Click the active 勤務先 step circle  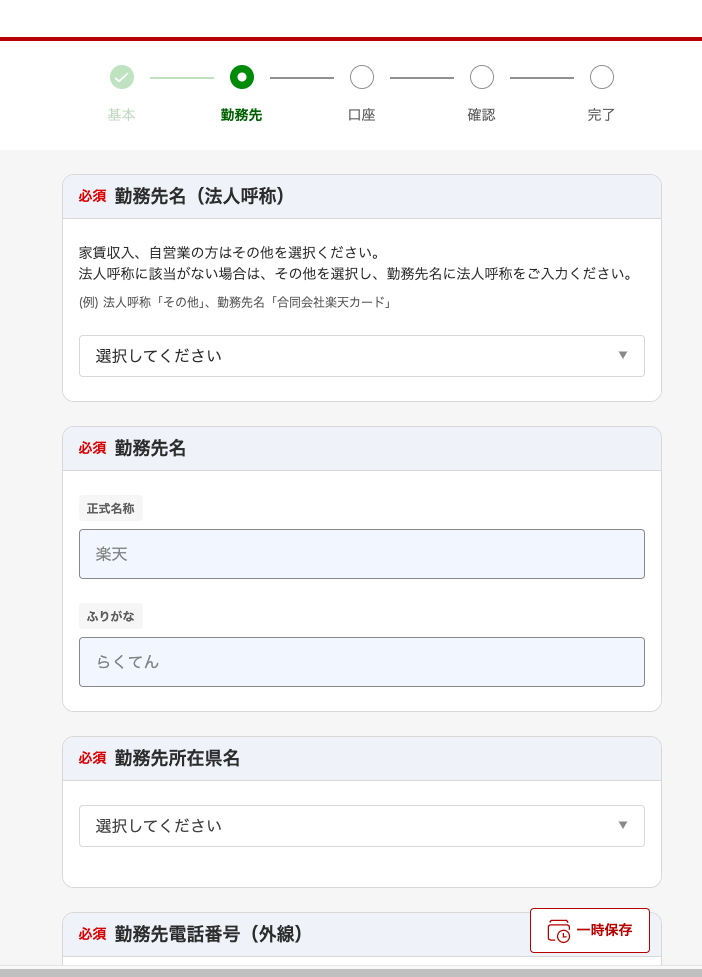242,77
